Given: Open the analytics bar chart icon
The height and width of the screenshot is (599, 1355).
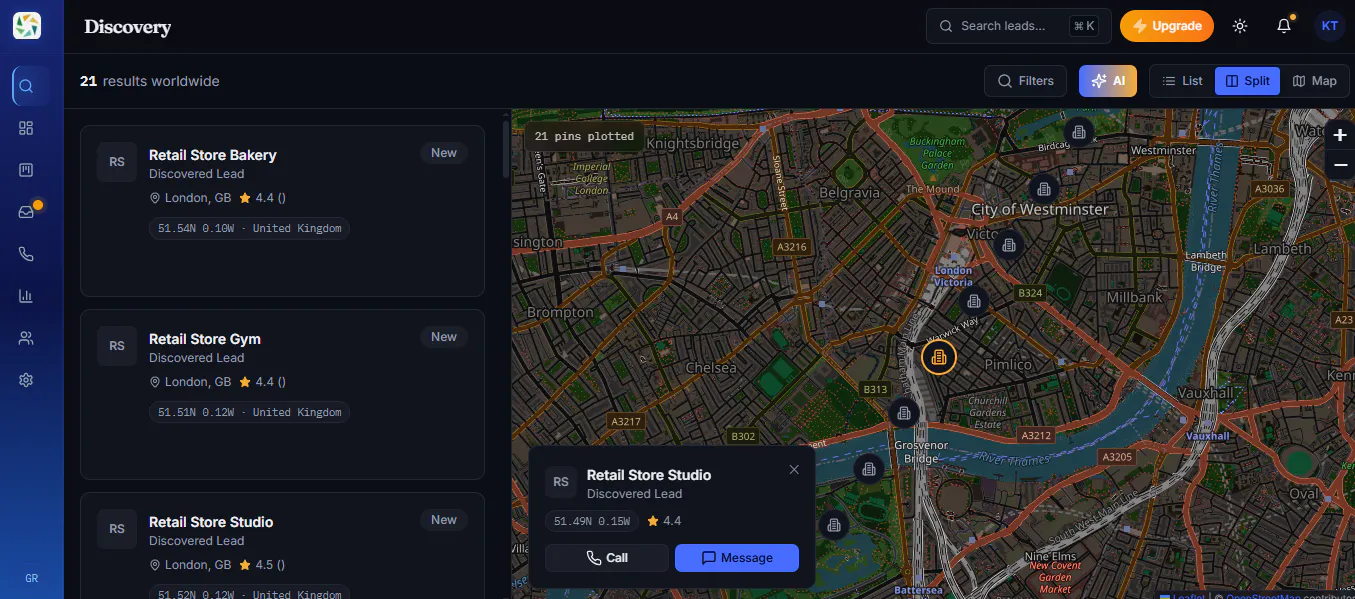Looking at the screenshot, I should click(x=27, y=296).
